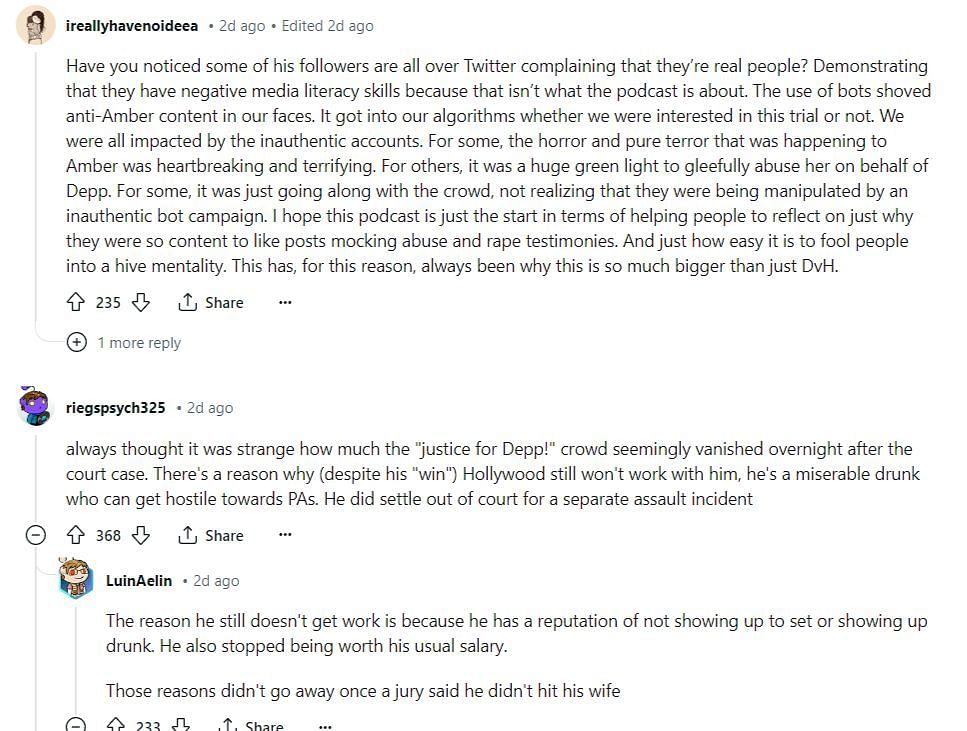Downvote LuinAelin's reply

coord(181,725)
